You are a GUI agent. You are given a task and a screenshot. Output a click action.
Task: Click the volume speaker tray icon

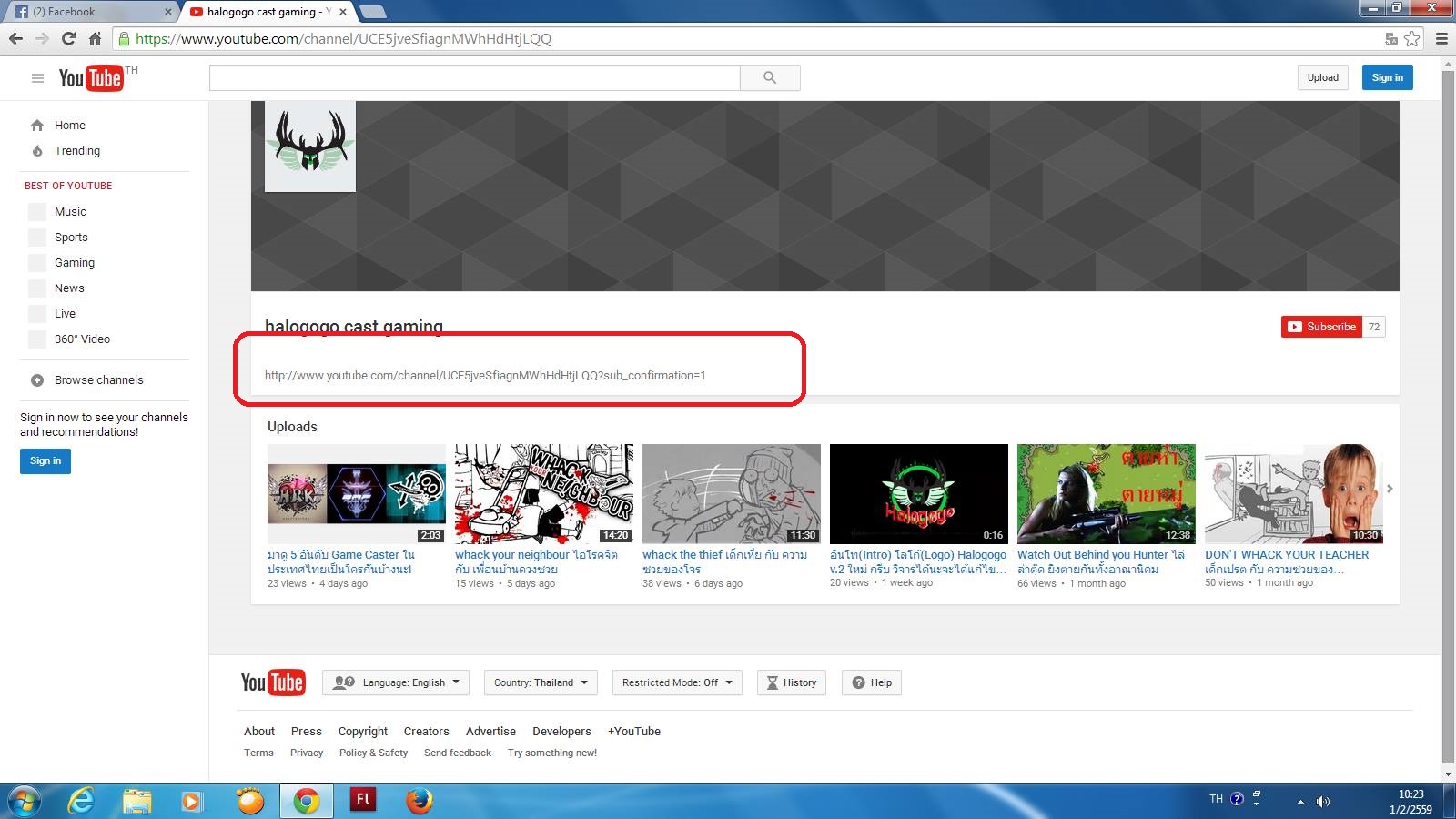point(1322,801)
